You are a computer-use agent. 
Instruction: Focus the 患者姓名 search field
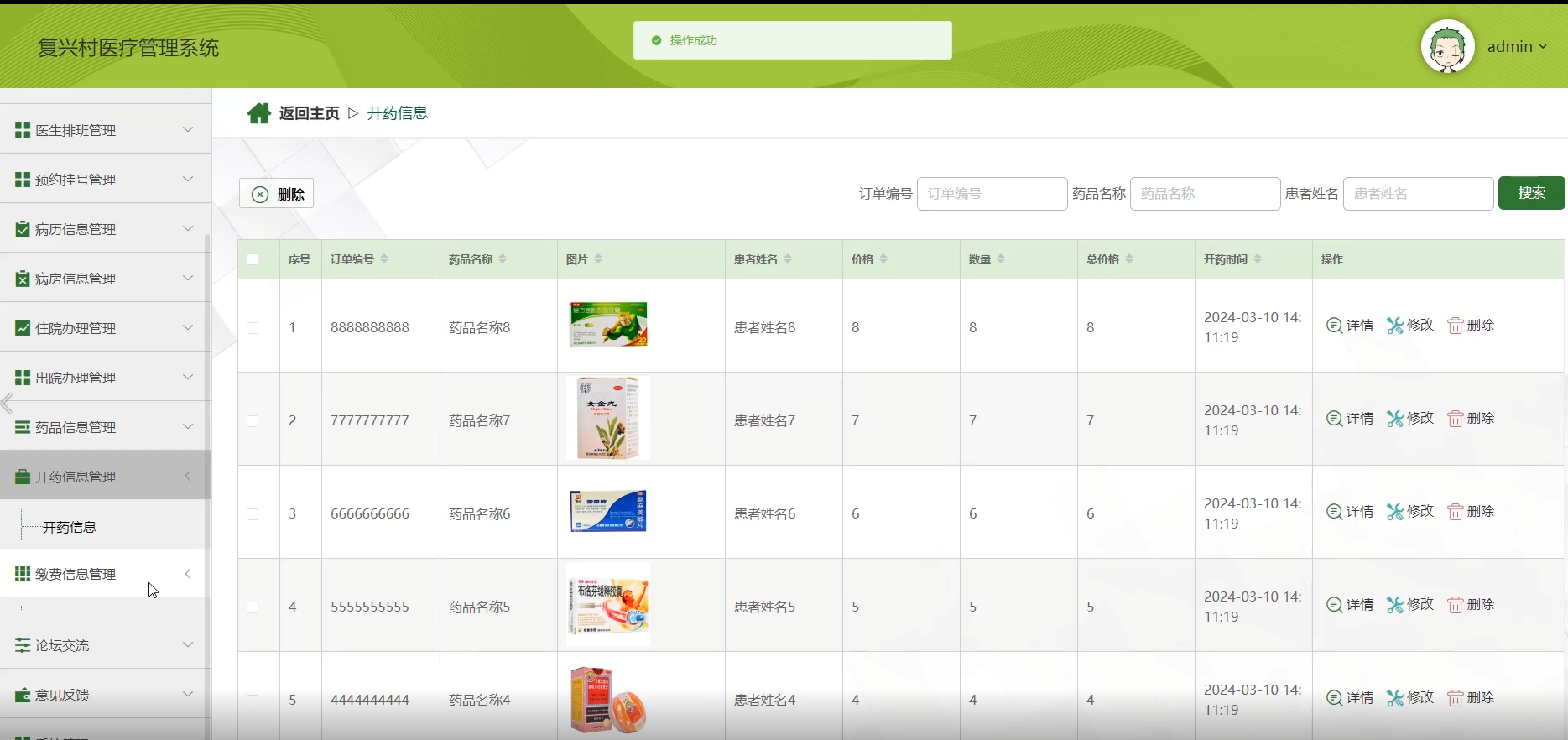pyautogui.click(x=1418, y=194)
